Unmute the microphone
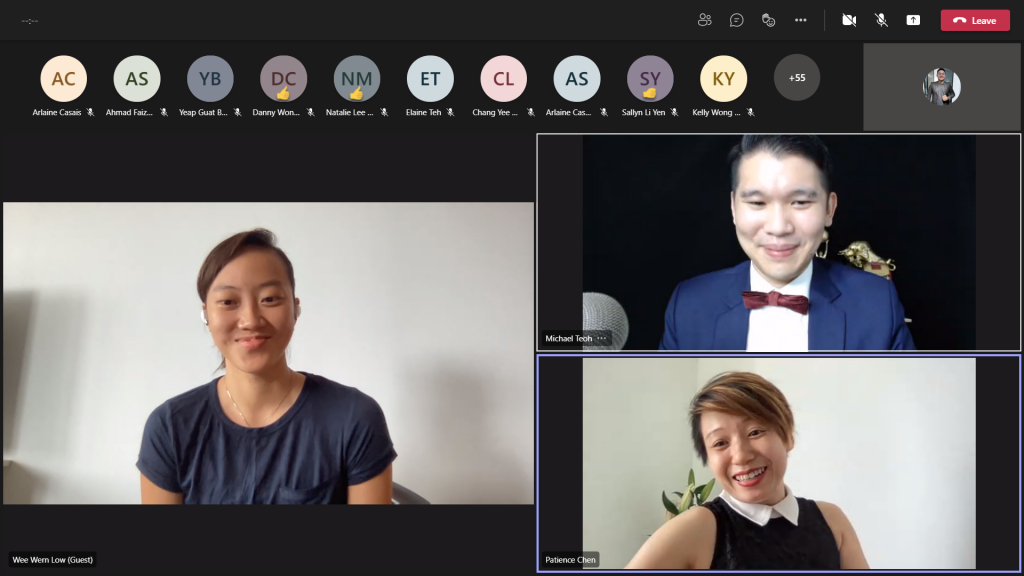Screen dimensions: 1024x576 coord(881,20)
